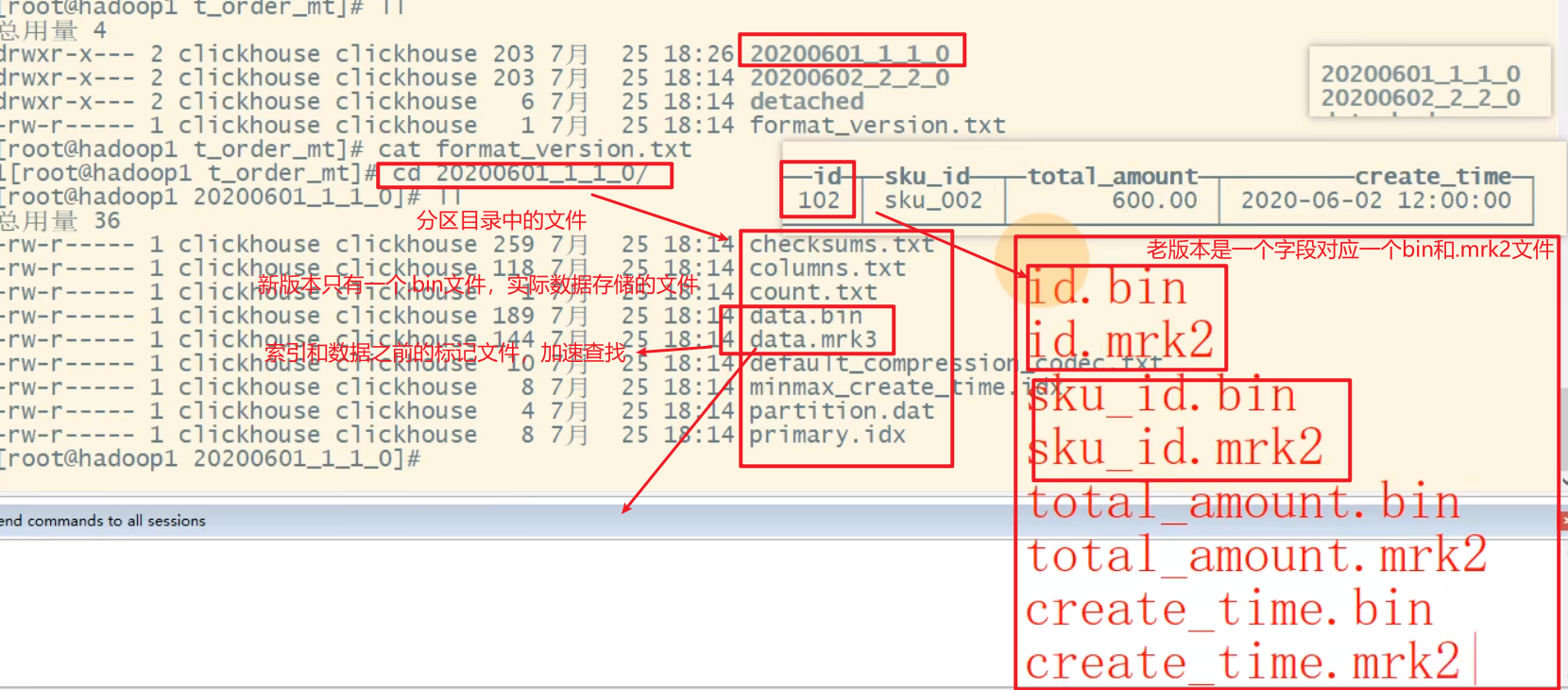Click format_version.txt in the directory listing row

point(878,125)
